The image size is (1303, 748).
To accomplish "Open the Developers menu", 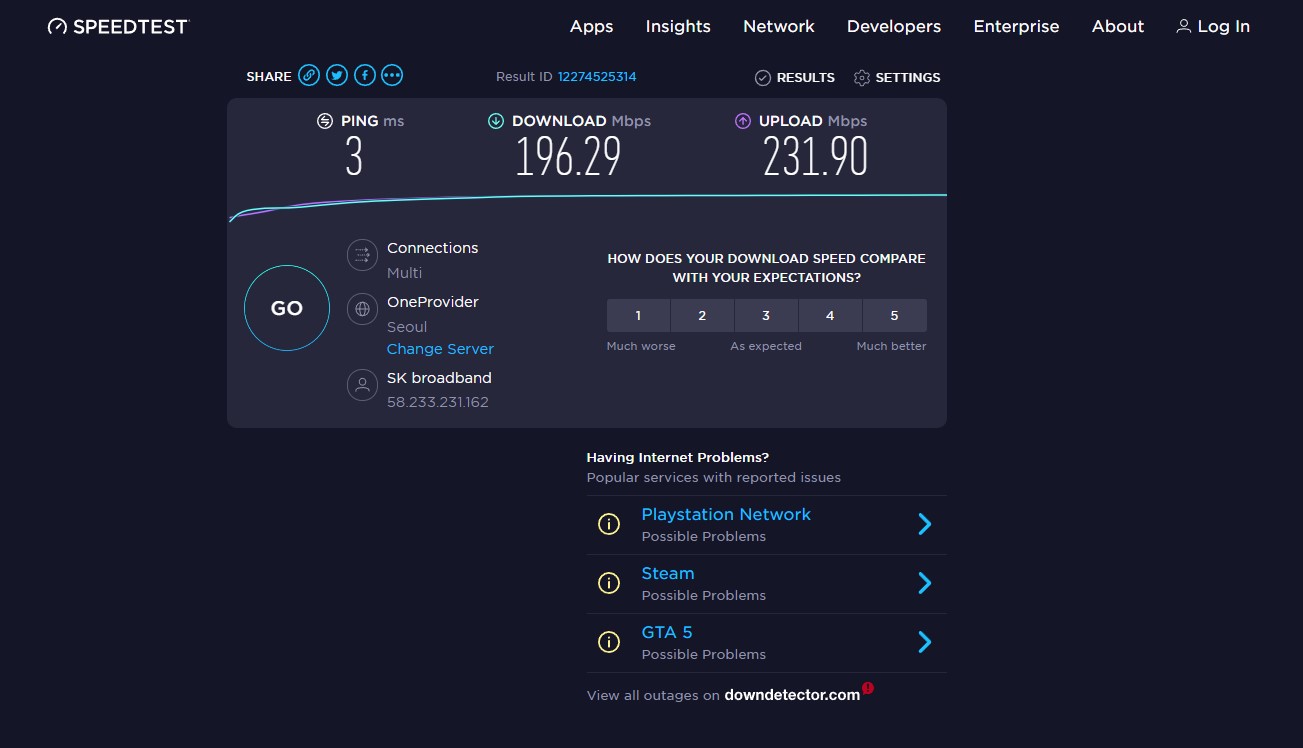I will coord(894,27).
